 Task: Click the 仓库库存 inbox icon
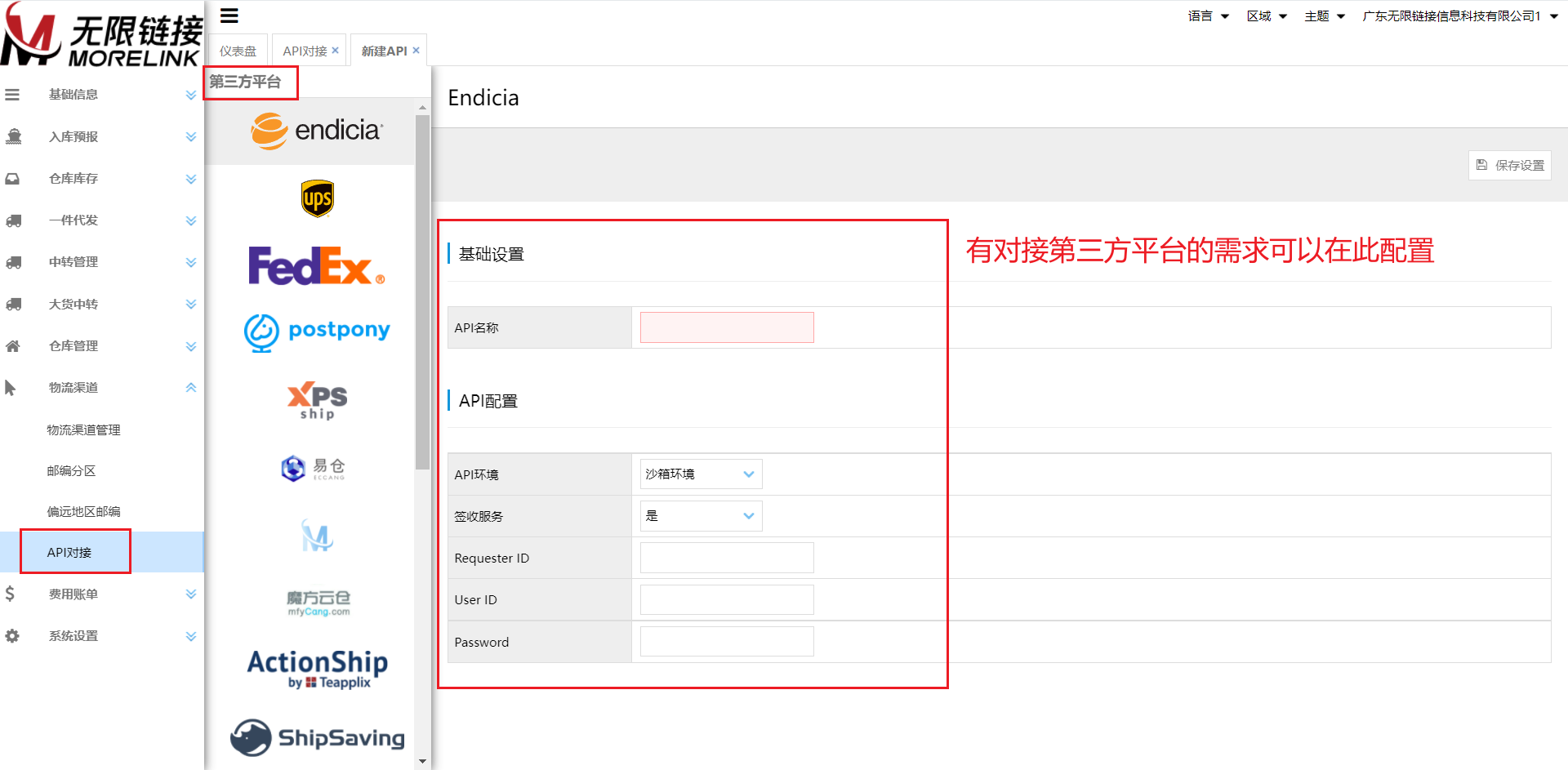[x=12, y=178]
